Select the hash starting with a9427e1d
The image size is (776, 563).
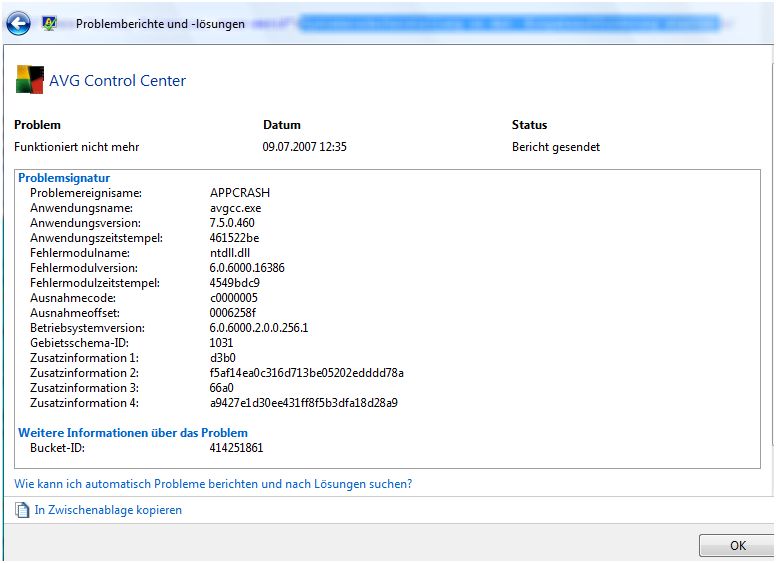304,403
